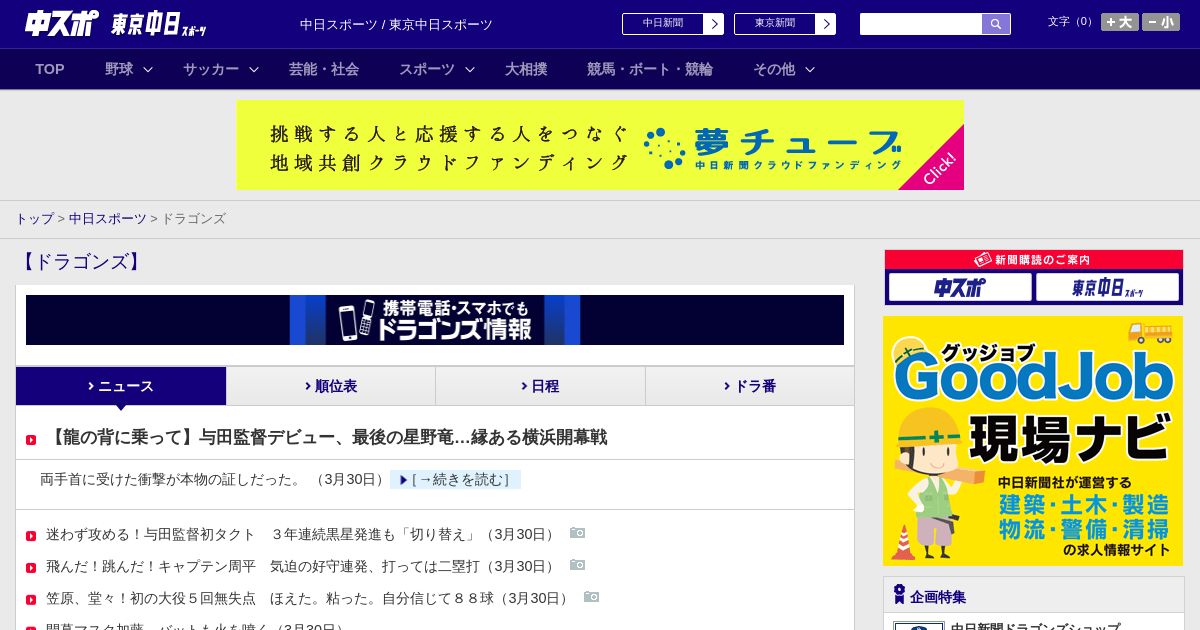Image resolution: width=1200 pixels, height=630 pixels.
Task: Open the 大相撲 navigation item
Action: [x=526, y=69]
